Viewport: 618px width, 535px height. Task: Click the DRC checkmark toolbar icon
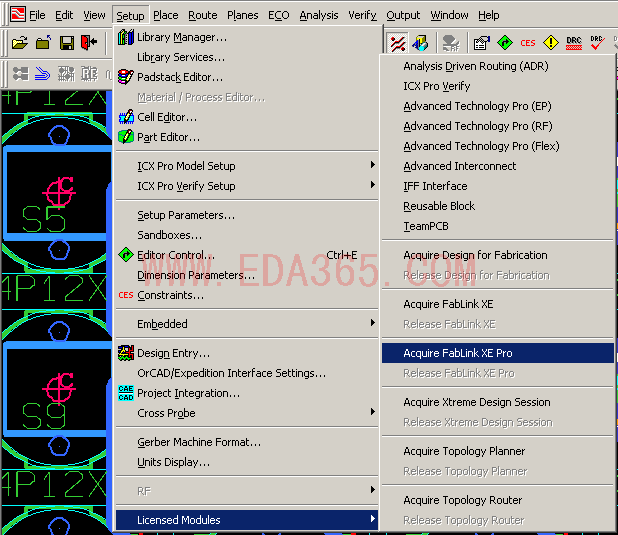click(597, 43)
